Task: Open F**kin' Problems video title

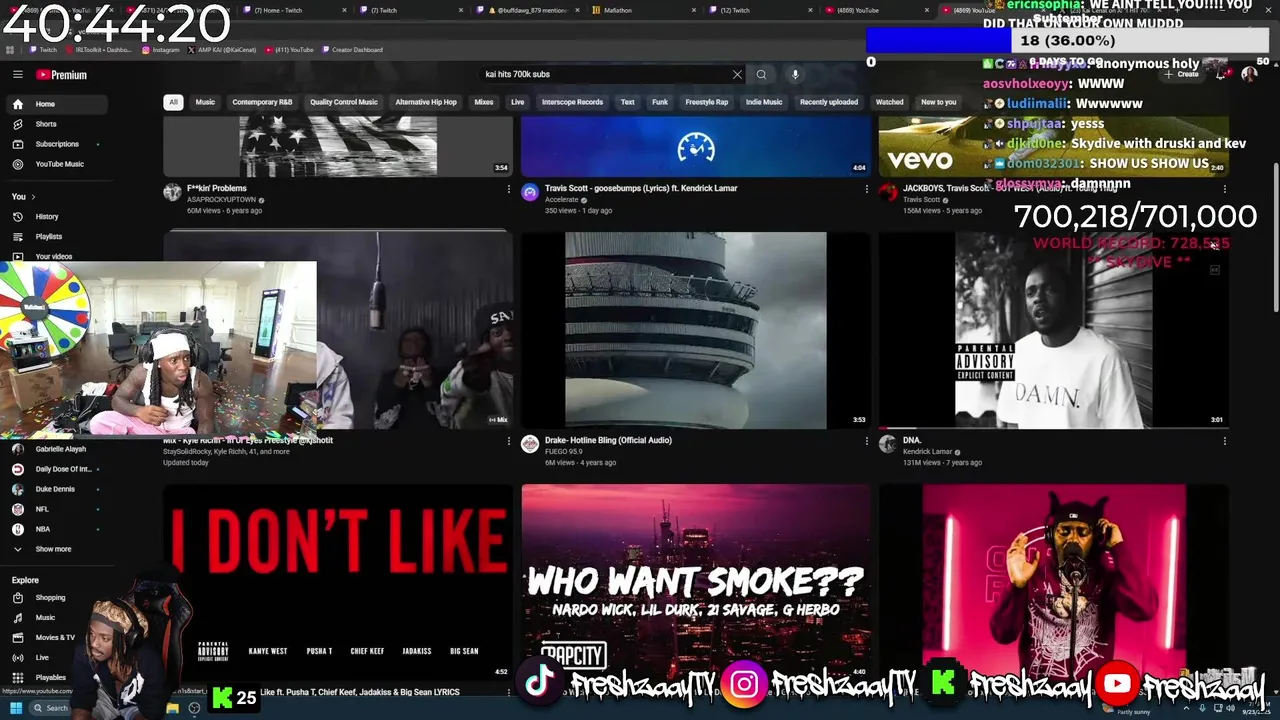Action: (217, 188)
